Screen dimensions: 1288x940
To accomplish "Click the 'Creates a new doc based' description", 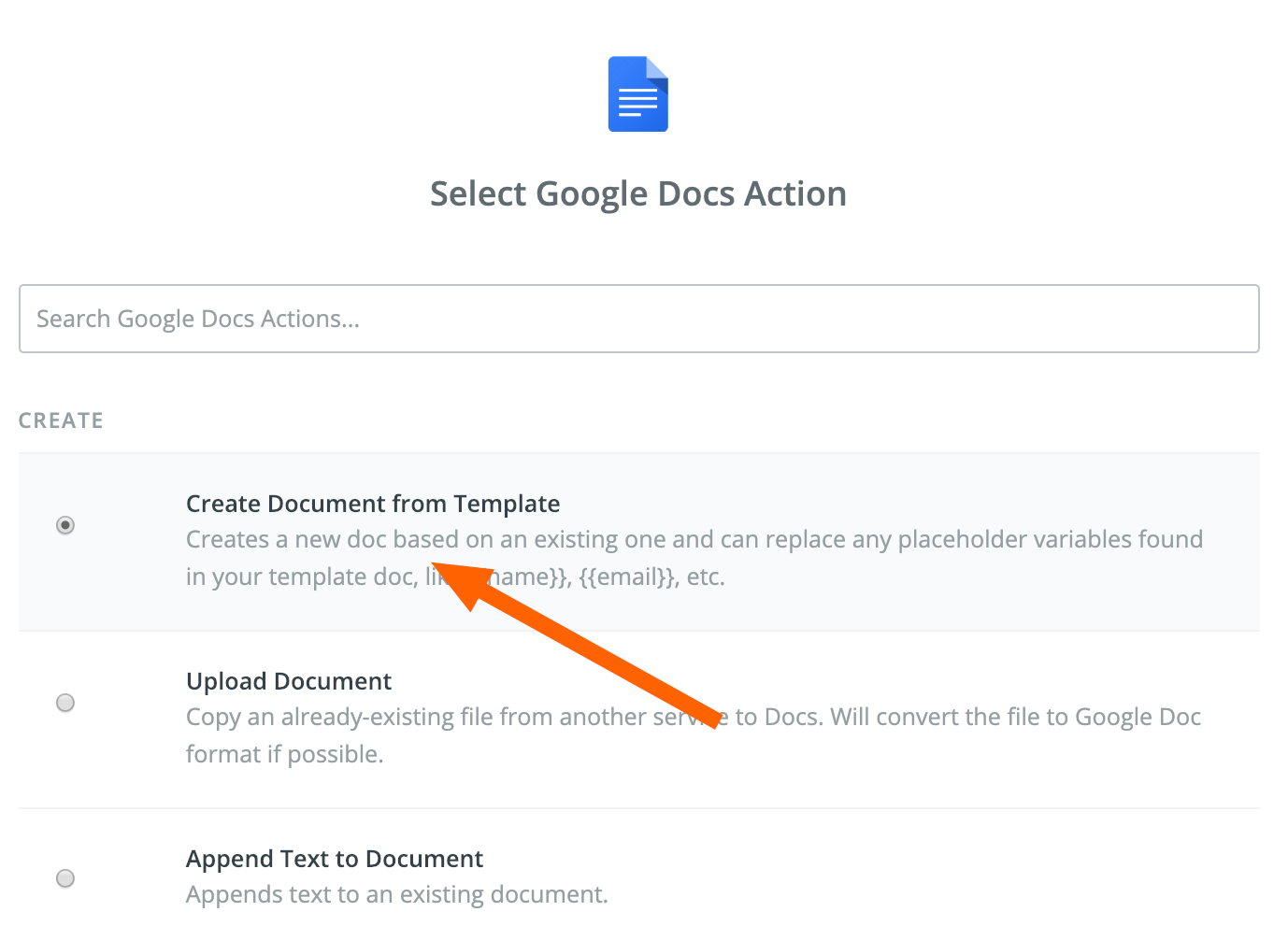I will (x=322, y=539).
